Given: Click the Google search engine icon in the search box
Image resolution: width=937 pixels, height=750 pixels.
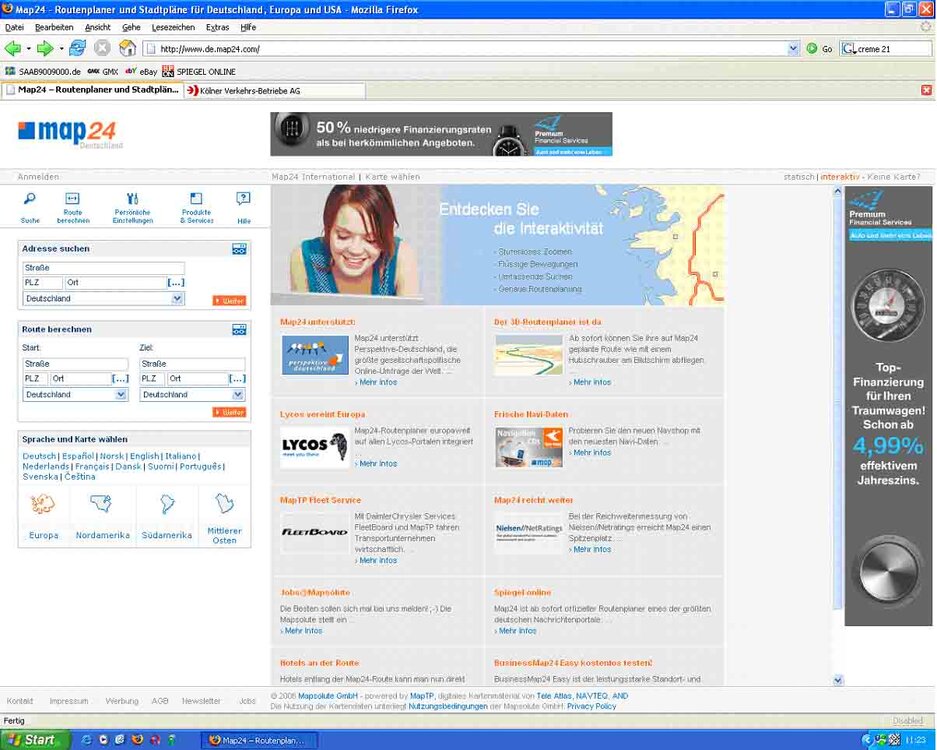Looking at the screenshot, I should pyautogui.click(x=848, y=49).
